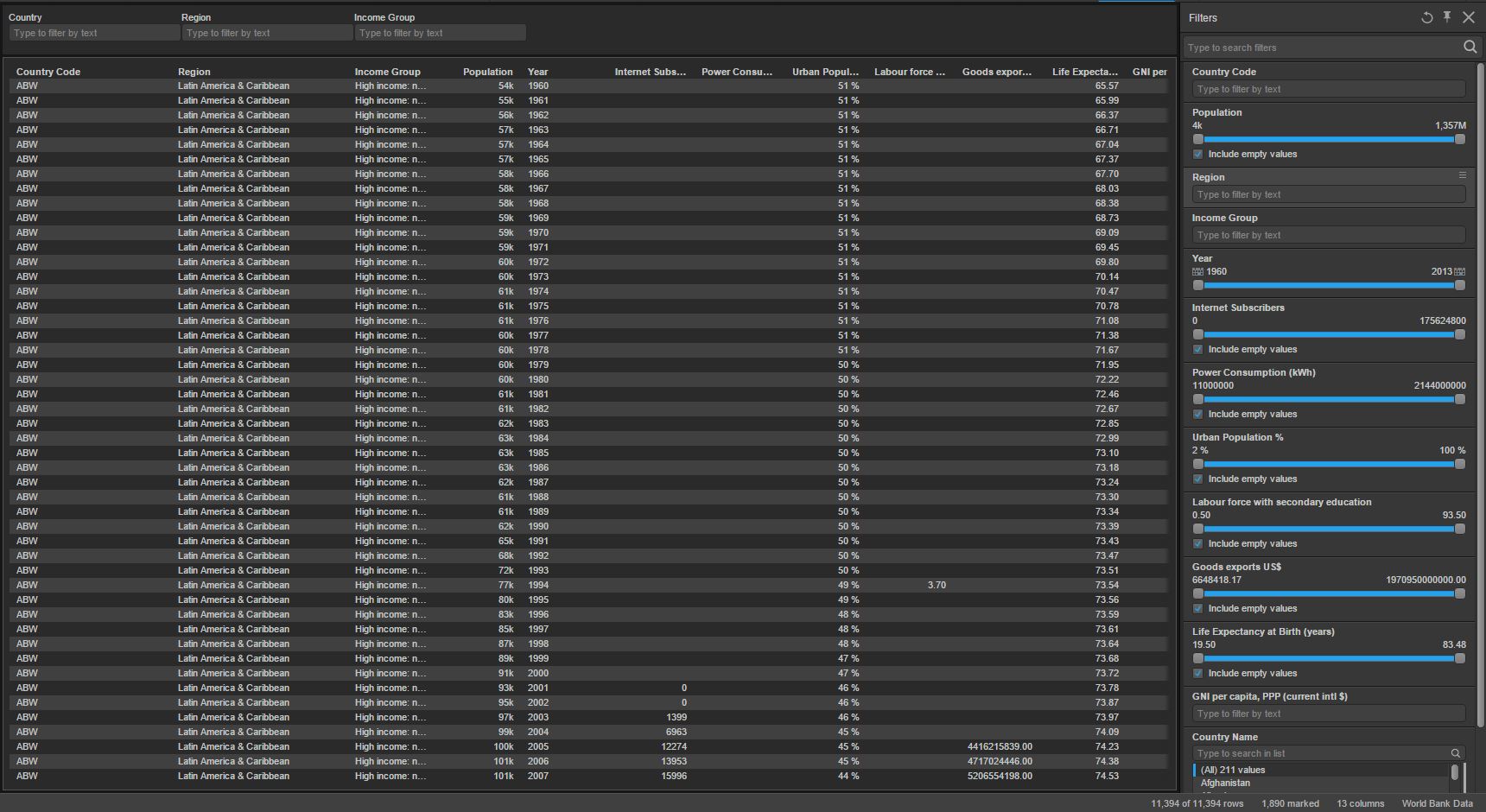Sort table by the Population column header
Image resolution: width=1486 pixels, height=812 pixels.
coord(487,72)
